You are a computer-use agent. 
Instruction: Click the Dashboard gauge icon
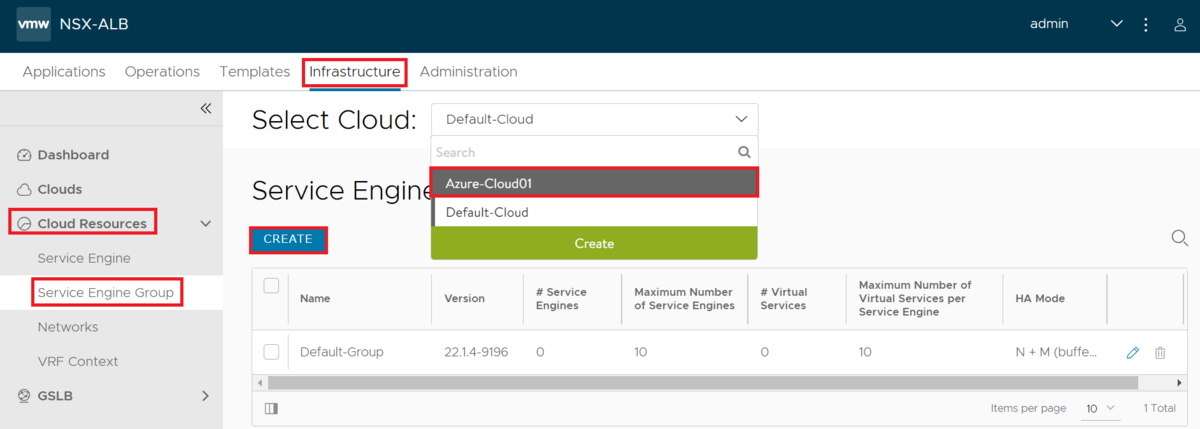point(25,155)
